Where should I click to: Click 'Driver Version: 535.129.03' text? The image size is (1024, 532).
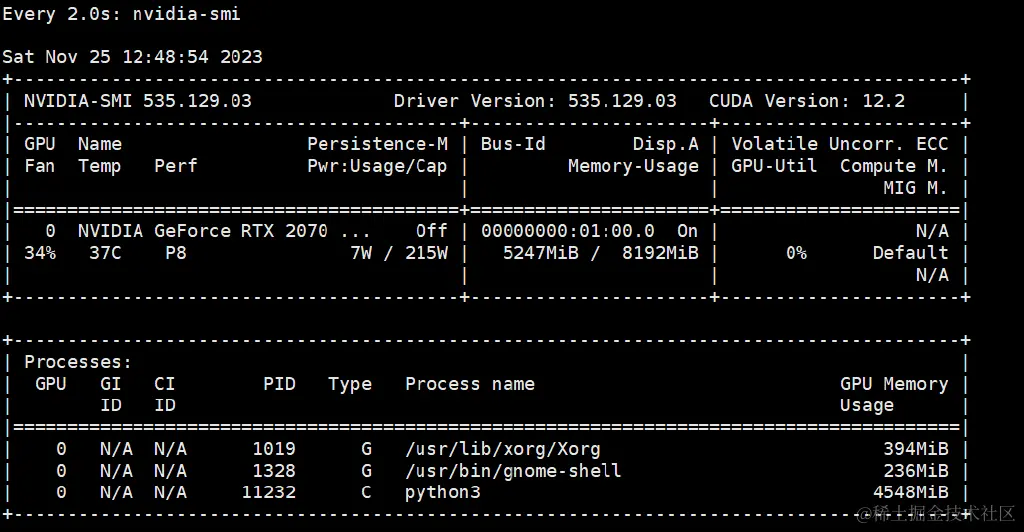click(535, 101)
